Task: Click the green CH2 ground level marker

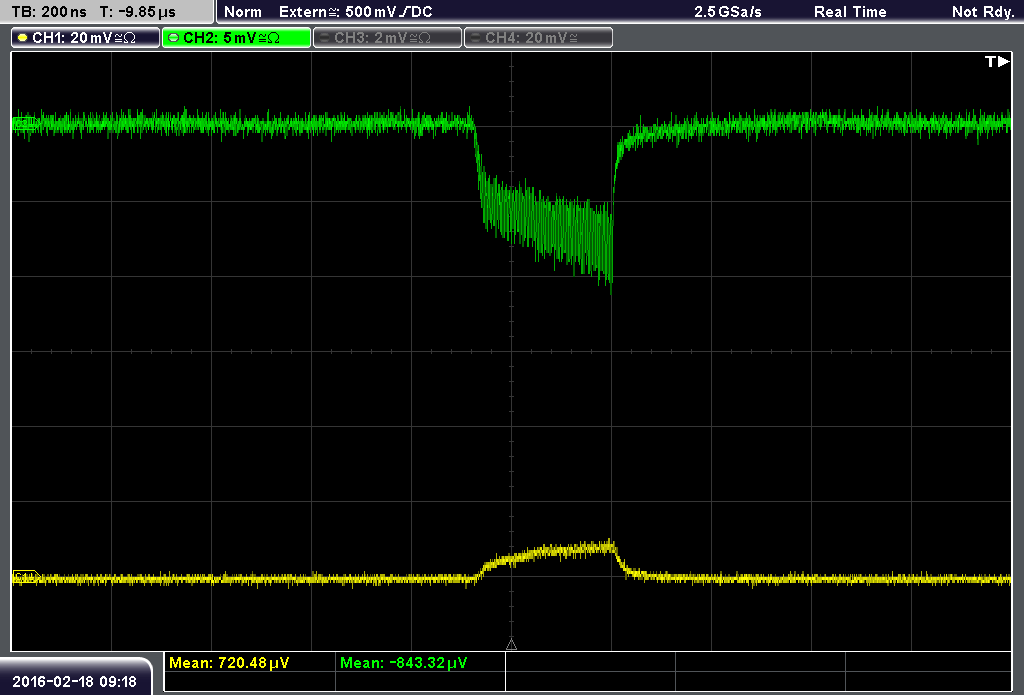Action: (x=25, y=123)
